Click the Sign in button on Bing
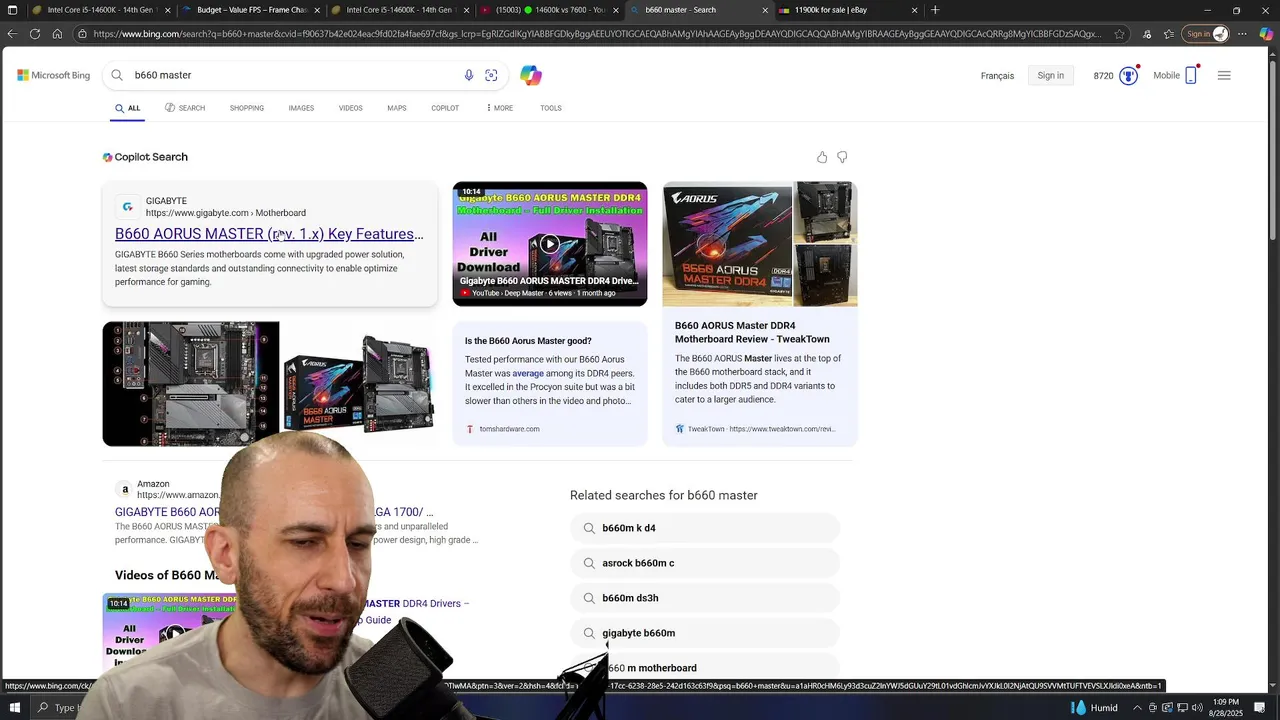 coord(1051,76)
